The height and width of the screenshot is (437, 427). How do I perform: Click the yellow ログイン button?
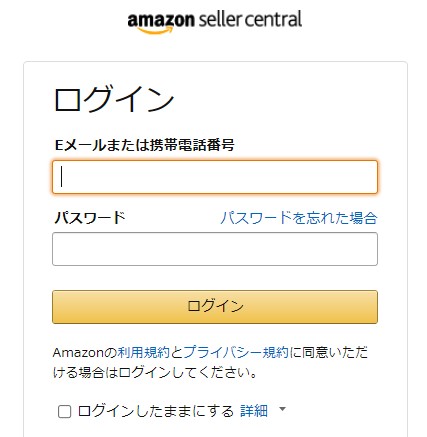click(x=215, y=307)
